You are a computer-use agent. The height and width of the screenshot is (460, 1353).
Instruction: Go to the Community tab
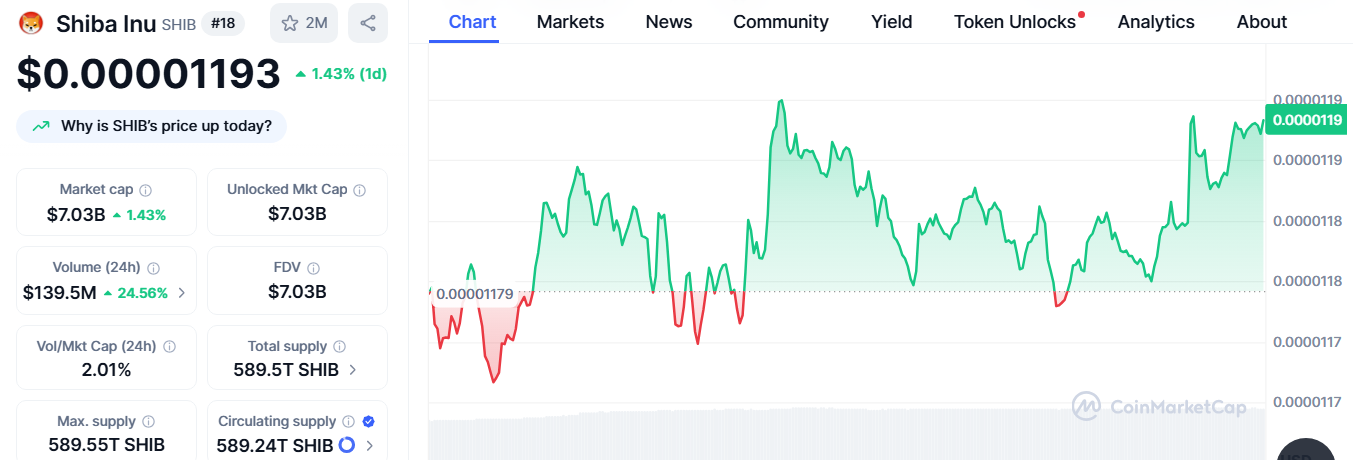click(x=781, y=22)
